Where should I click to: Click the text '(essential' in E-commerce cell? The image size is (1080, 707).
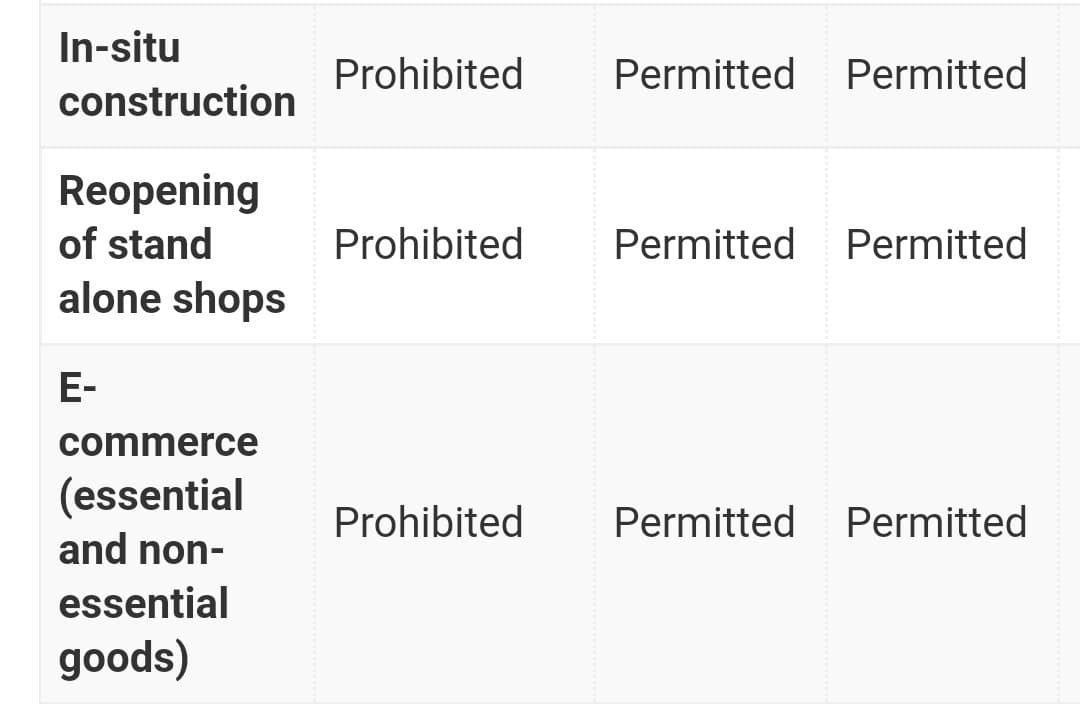coord(151,496)
